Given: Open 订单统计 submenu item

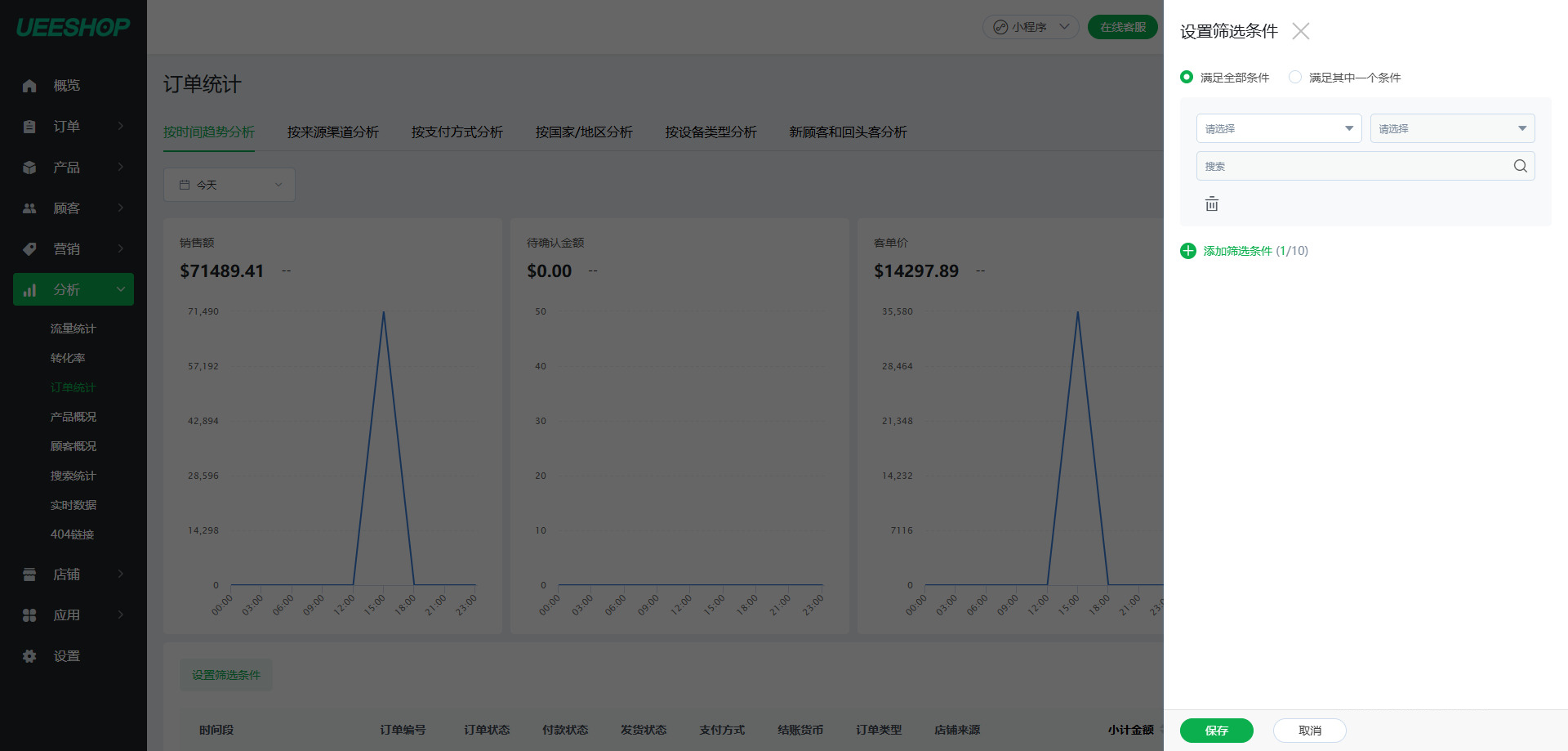Looking at the screenshot, I should click(x=73, y=387).
